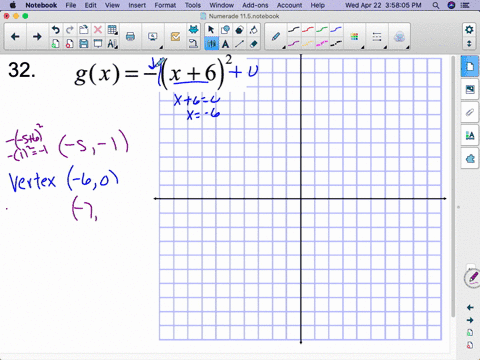This screenshot has width=480, height=360.
Task: Select the Regular Polygons tool
Action: [x=239, y=30]
